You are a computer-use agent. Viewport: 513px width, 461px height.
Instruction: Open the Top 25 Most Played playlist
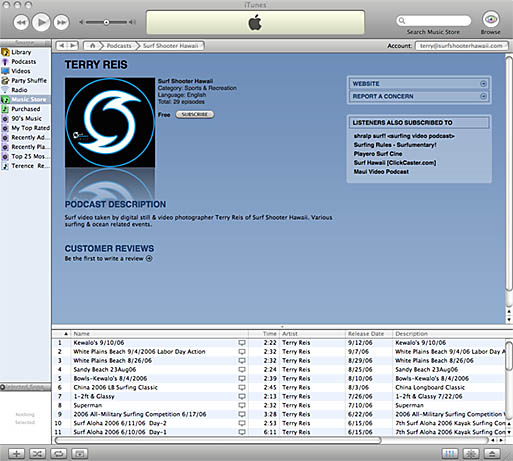[x=25, y=156]
